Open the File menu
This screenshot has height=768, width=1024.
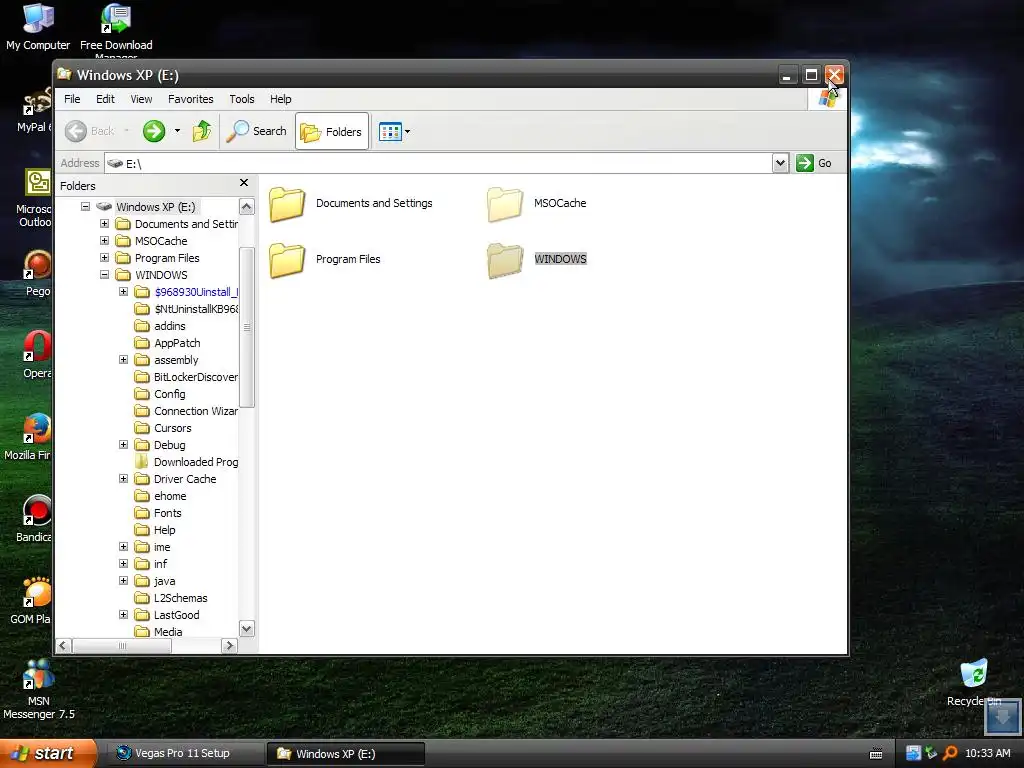tap(72, 99)
